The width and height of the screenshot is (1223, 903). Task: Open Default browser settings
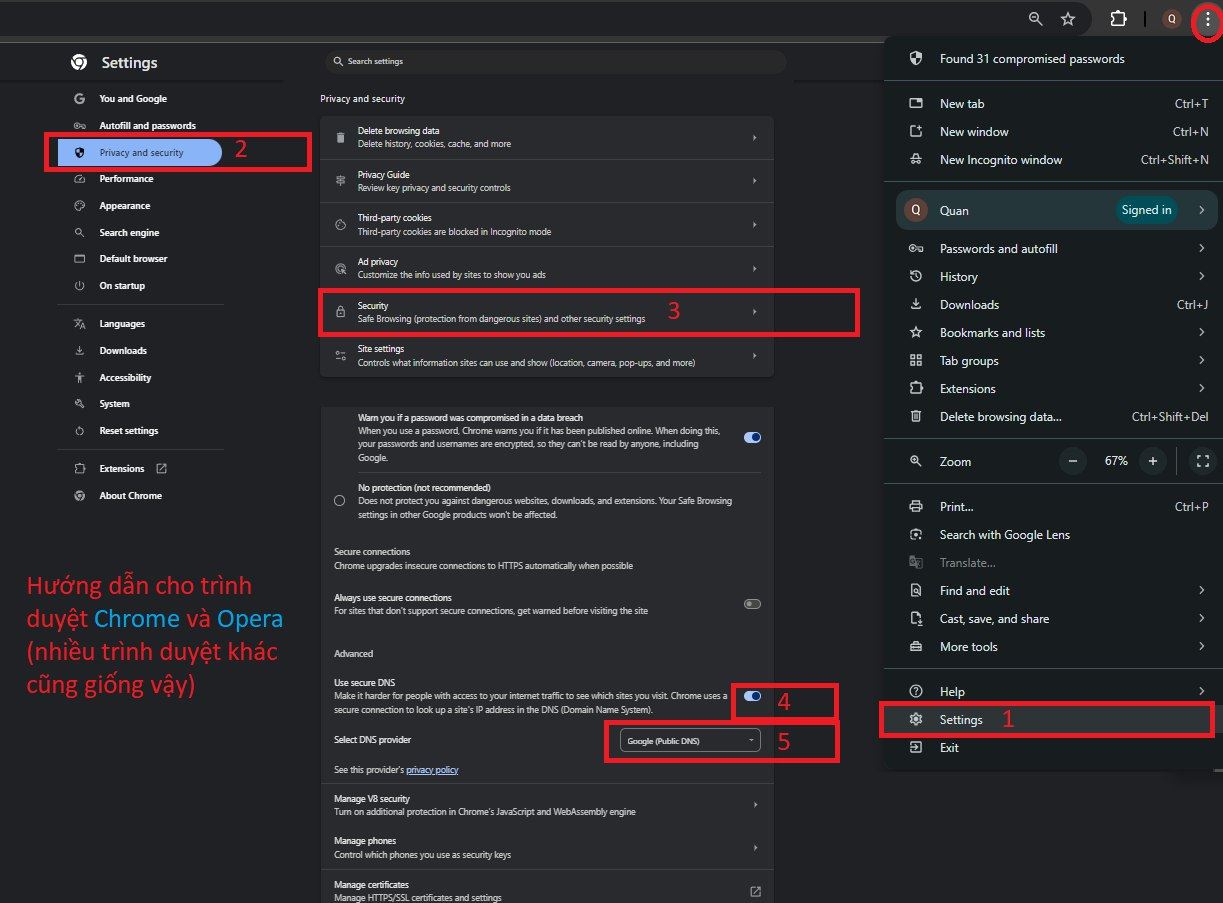pos(133,259)
